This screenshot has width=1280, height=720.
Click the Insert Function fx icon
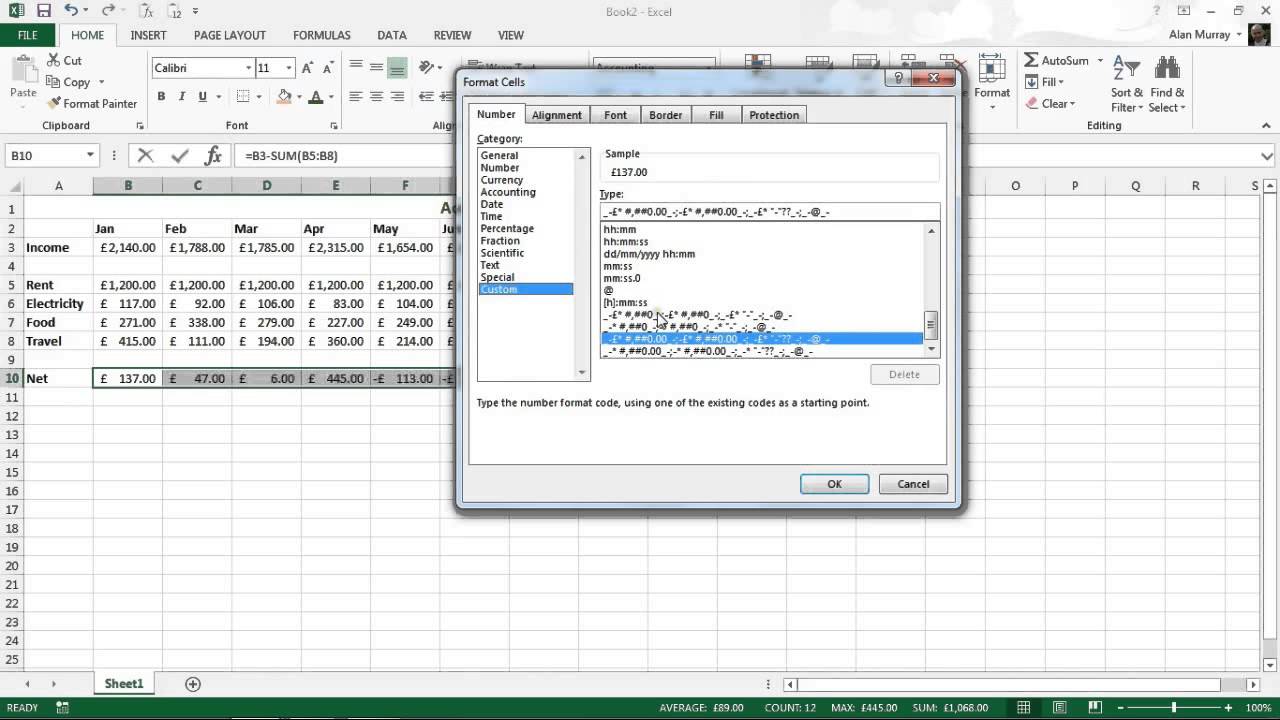tap(213, 155)
